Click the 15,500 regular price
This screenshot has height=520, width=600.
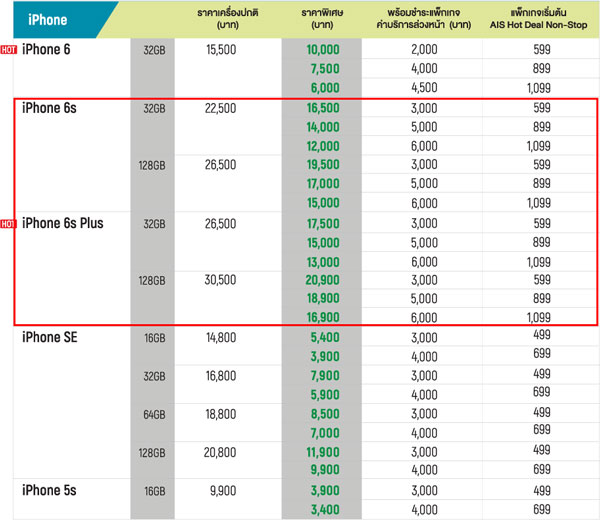point(219,49)
